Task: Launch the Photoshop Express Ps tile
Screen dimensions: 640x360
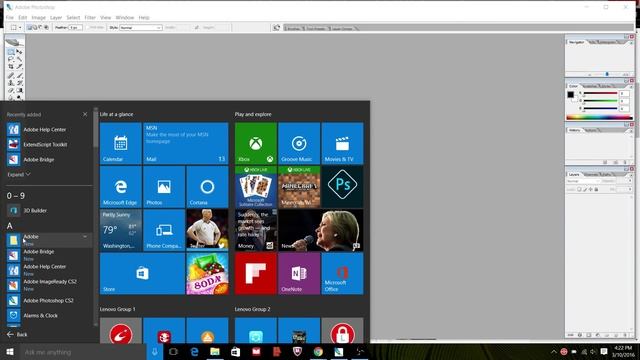Action: (342, 187)
